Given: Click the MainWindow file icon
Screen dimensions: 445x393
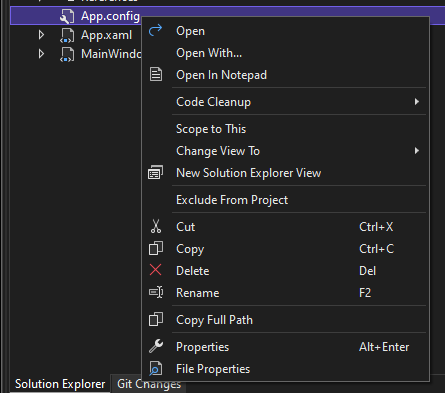Looking at the screenshot, I should click(x=67, y=54).
